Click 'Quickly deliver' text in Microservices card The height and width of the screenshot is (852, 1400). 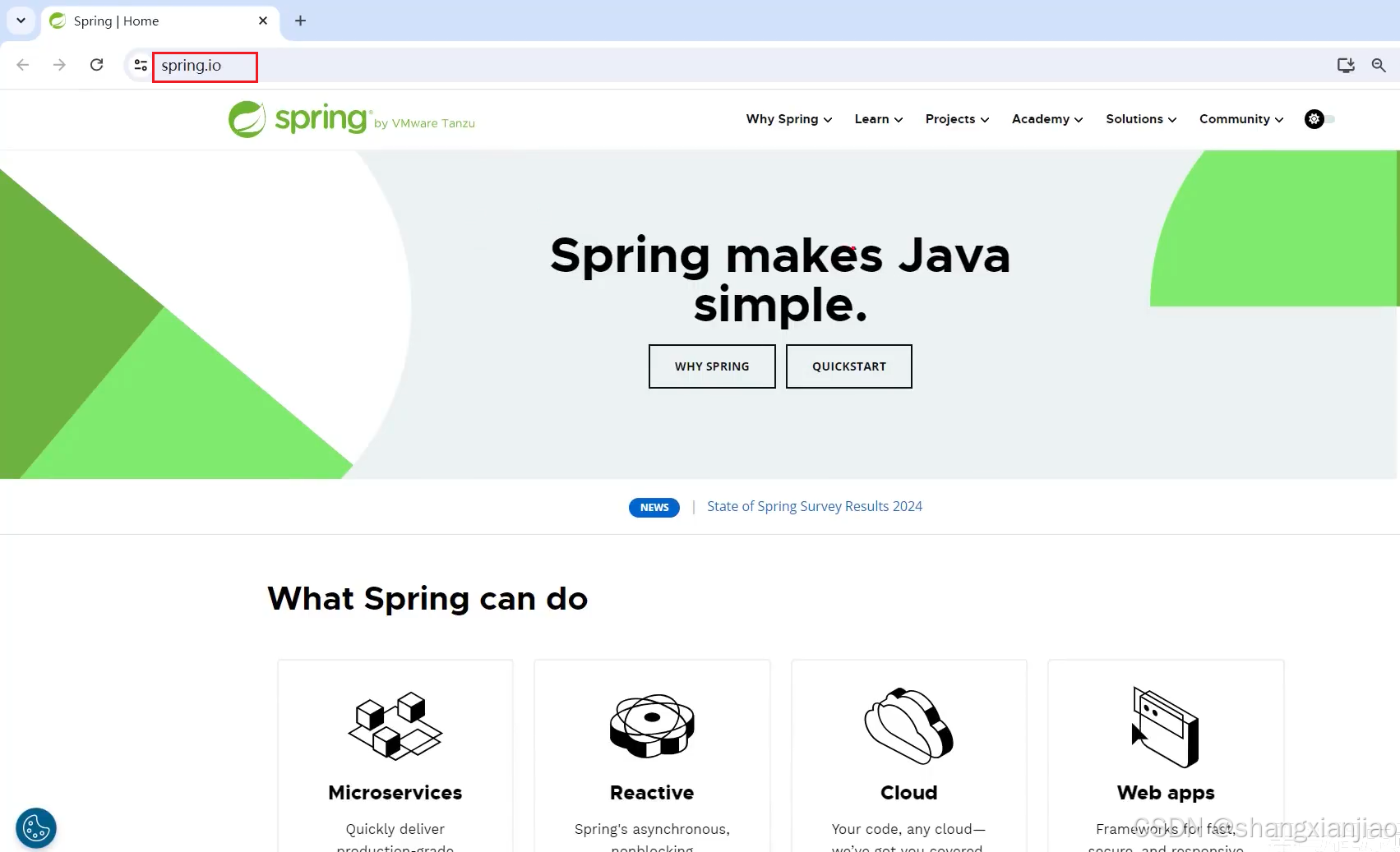(395, 829)
